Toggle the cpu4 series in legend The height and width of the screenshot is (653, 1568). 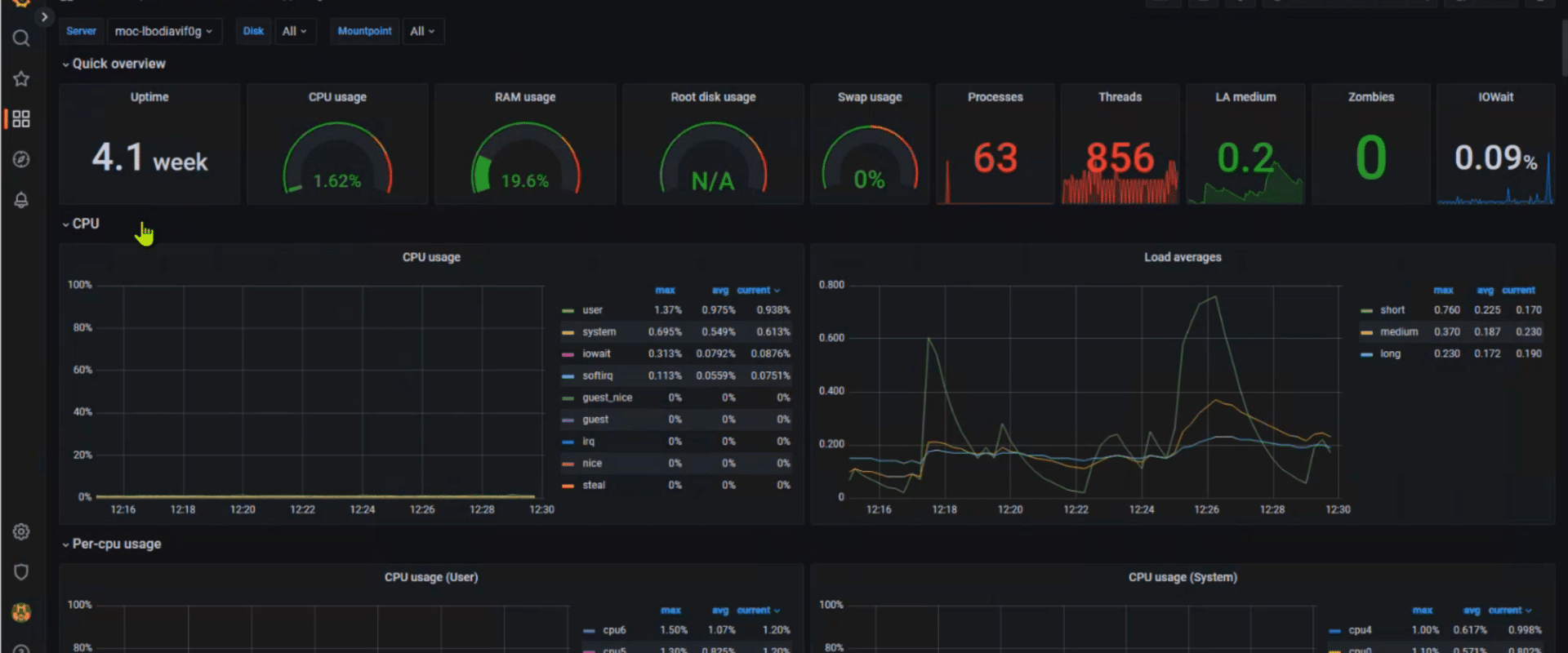[x=1360, y=630]
